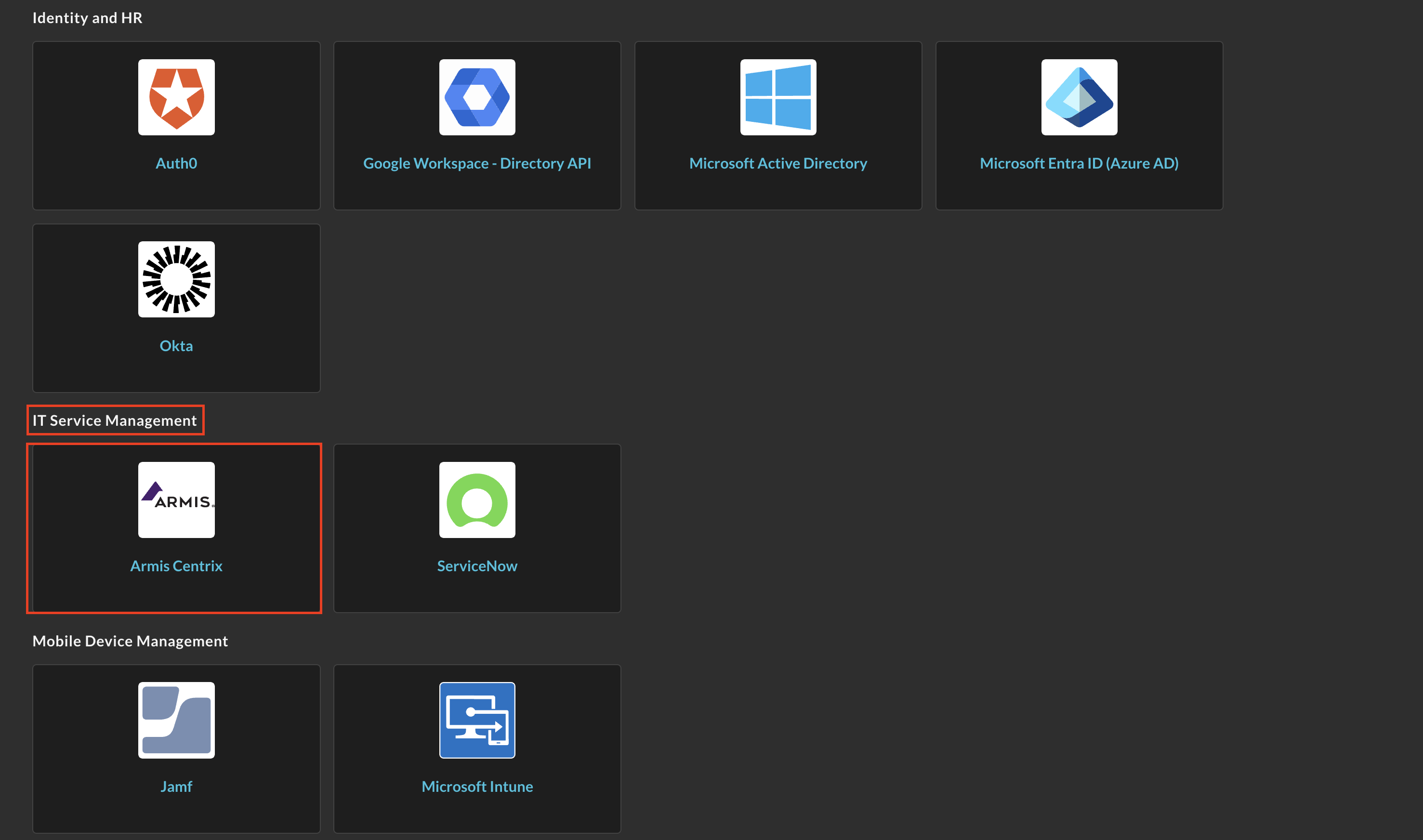Open the Auth0 integration link

pos(176,164)
